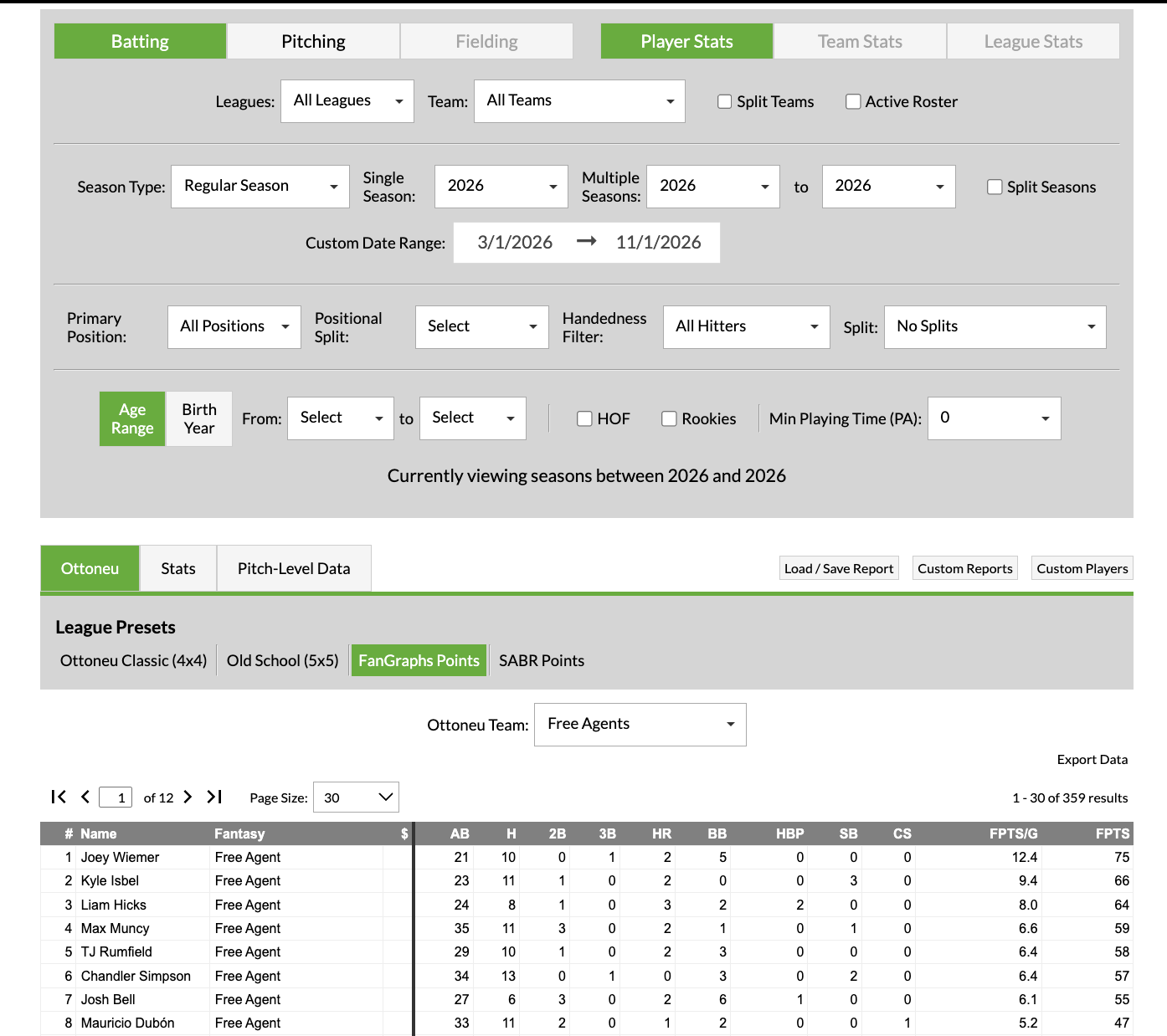Click the page number input field

click(116, 798)
